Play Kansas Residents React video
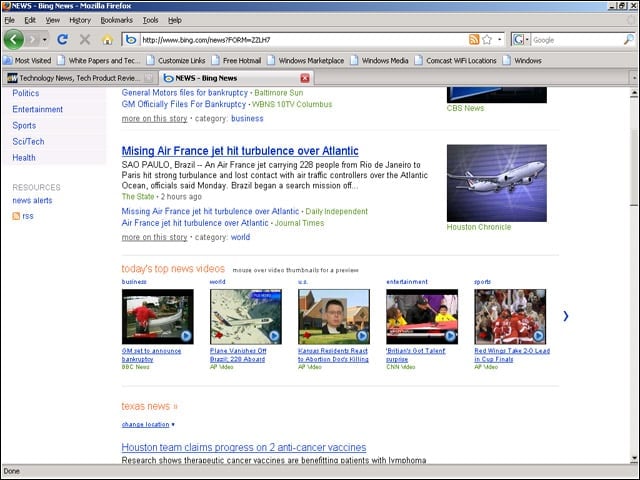Image resolution: width=640 pixels, height=480 pixels. tap(334, 317)
